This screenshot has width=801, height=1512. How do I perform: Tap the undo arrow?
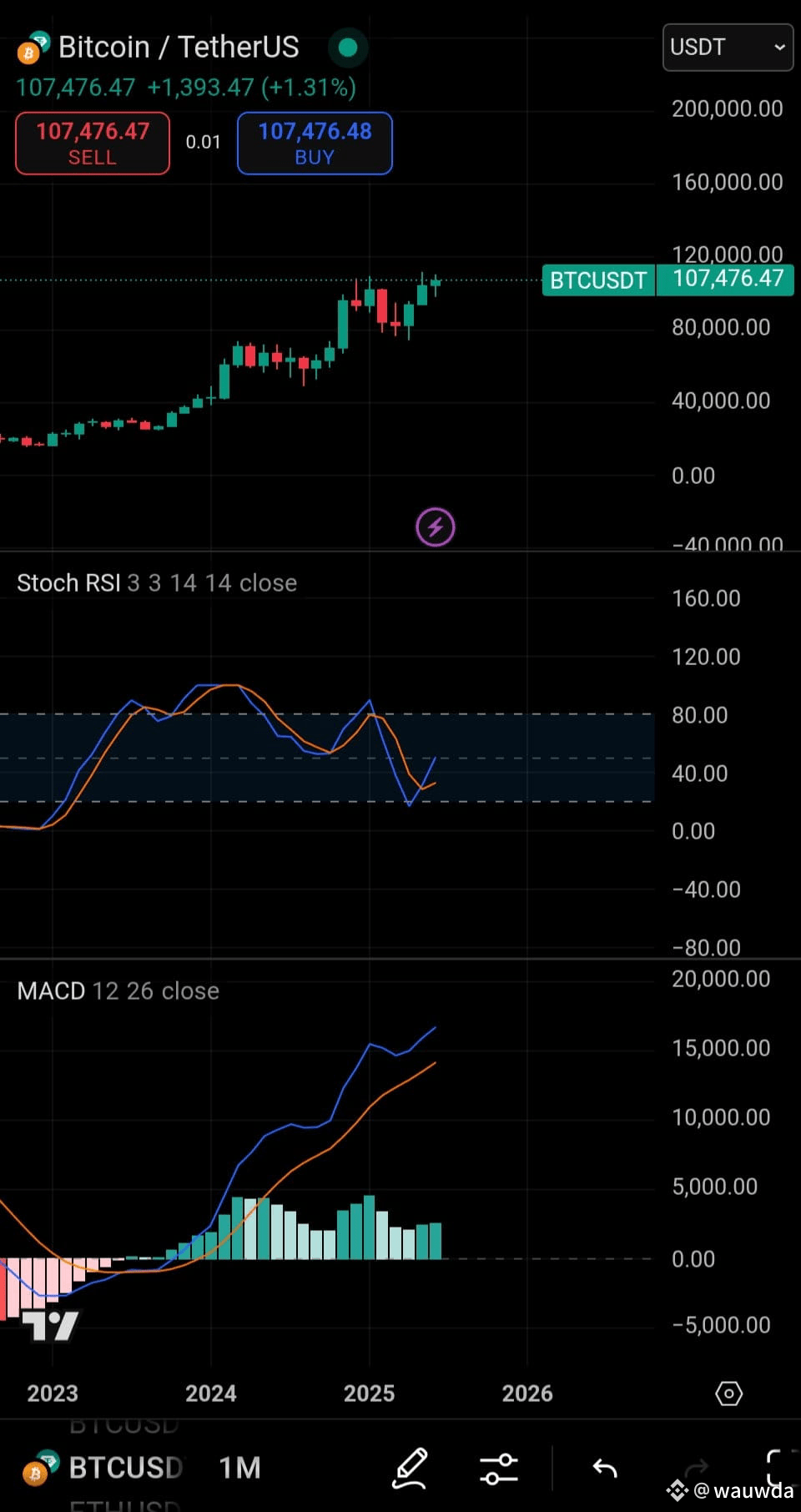605,1468
